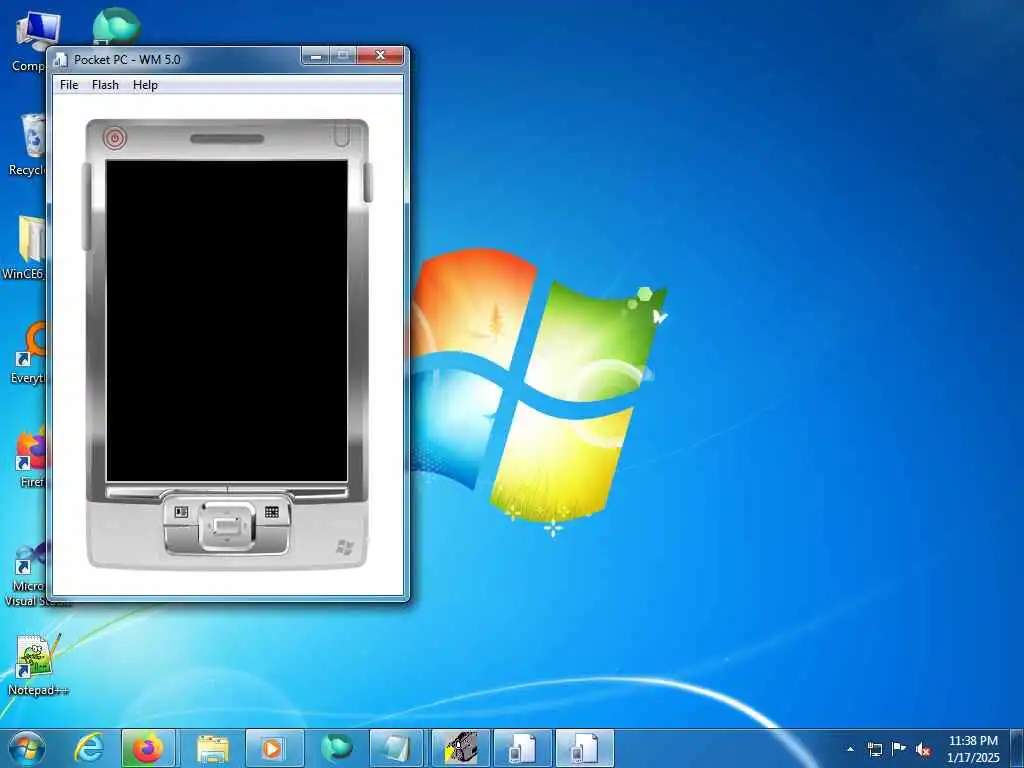
Task: Click the red power button on the emulated Pocket PC
Action: [115, 138]
